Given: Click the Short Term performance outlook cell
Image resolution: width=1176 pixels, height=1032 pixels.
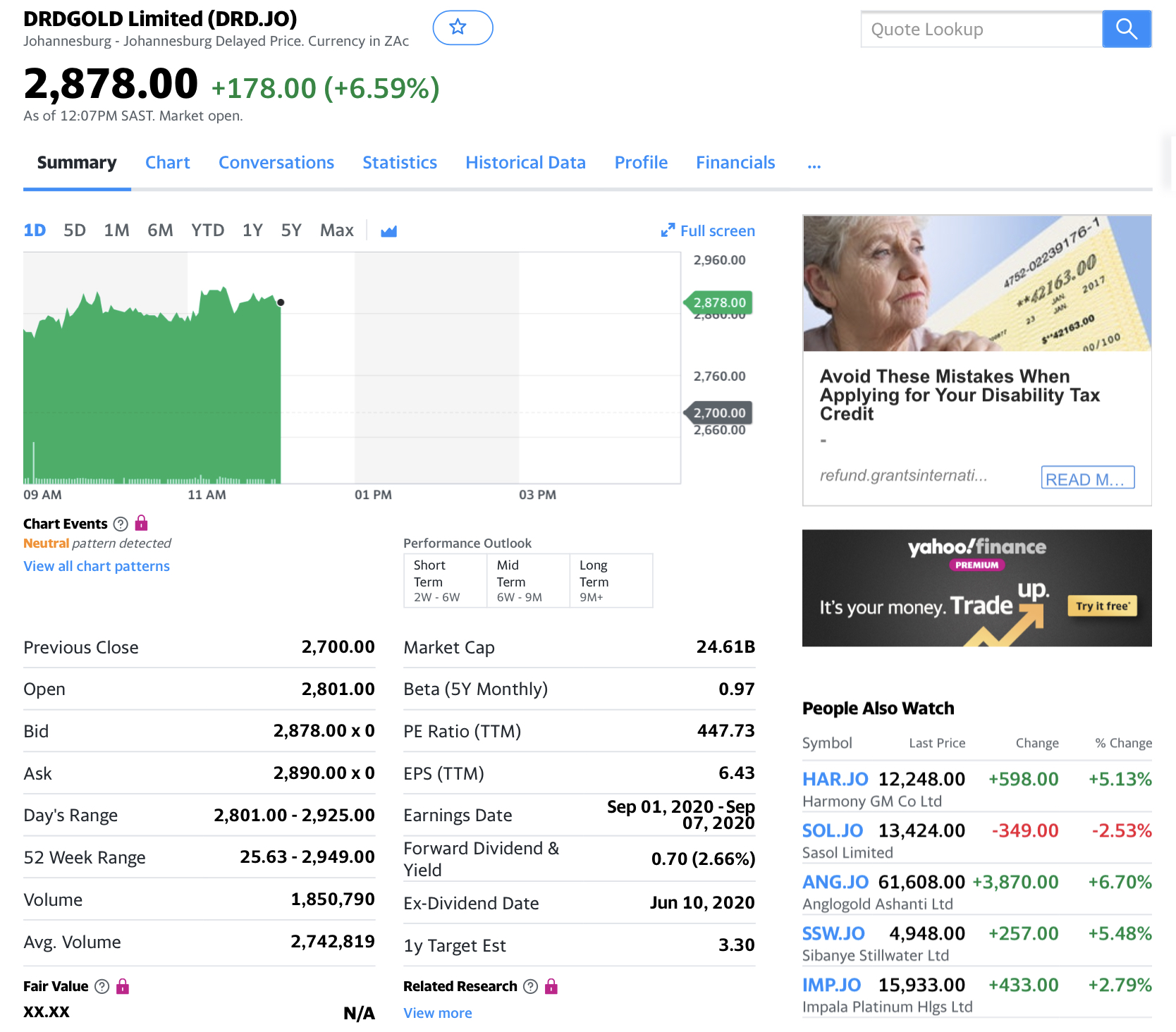Looking at the screenshot, I should pyautogui.click(x=445, y=581).
